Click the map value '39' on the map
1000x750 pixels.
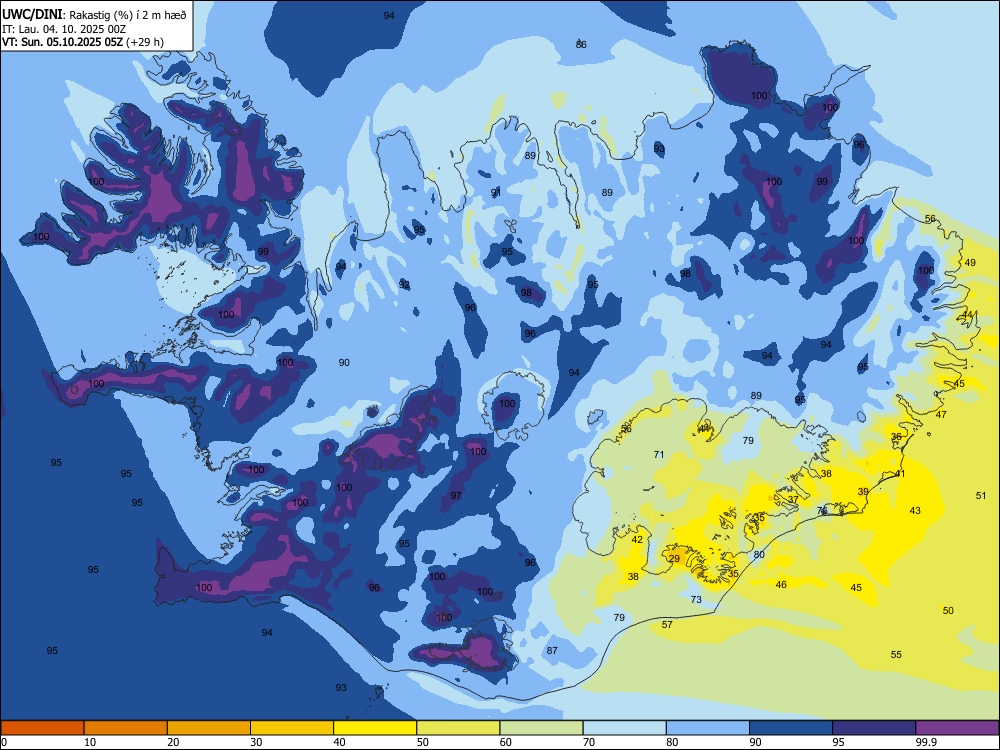pyautogui.click(x=863, y=492)
